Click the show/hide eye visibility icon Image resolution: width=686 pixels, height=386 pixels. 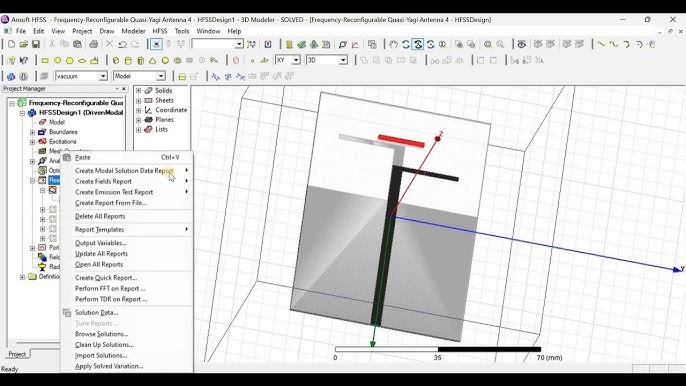[522, 44]
